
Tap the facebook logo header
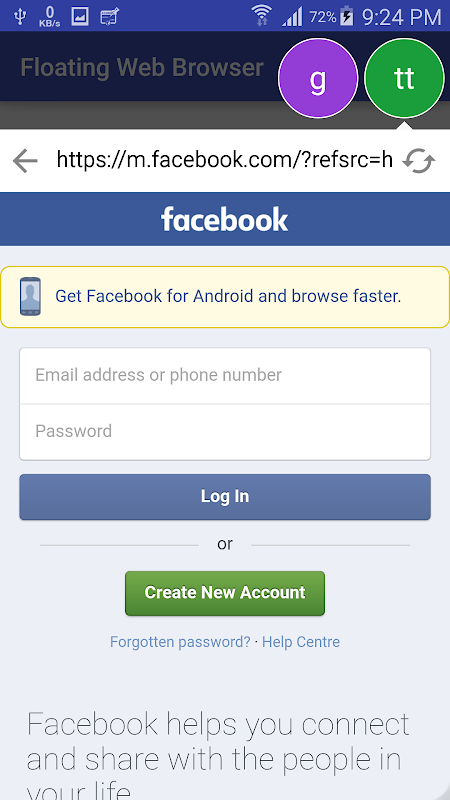(x=224, y=219)
